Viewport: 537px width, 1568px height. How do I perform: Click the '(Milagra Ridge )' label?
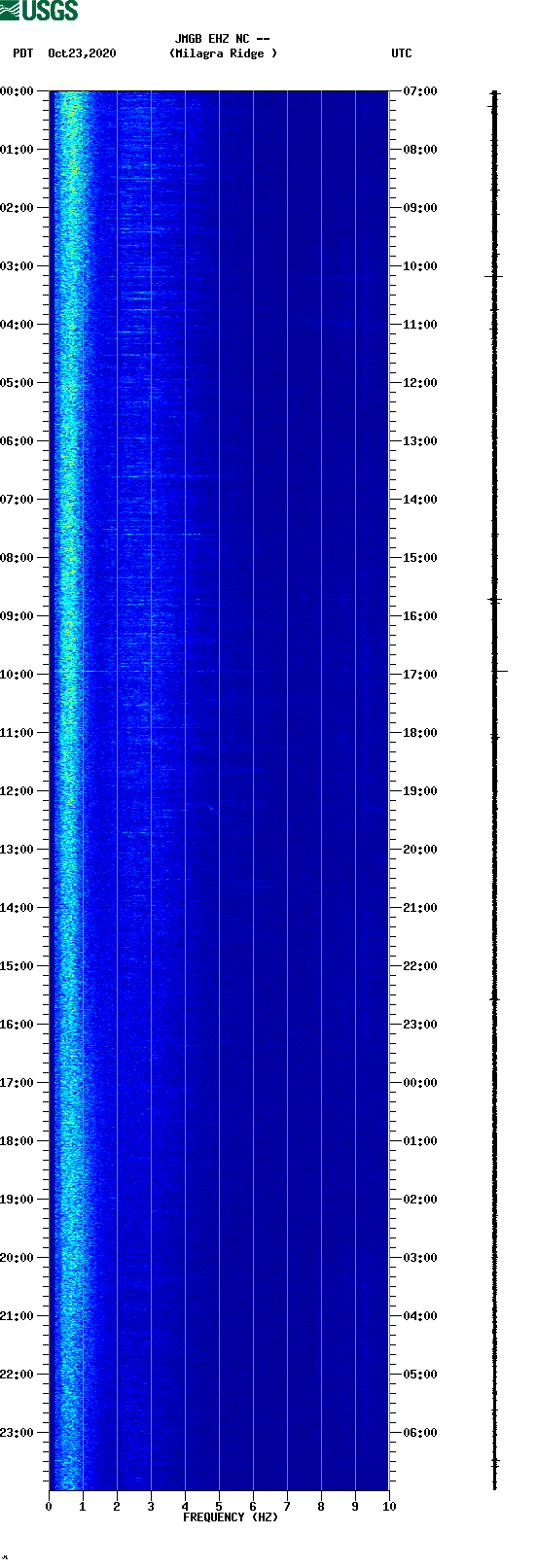[x=223, y=53]
